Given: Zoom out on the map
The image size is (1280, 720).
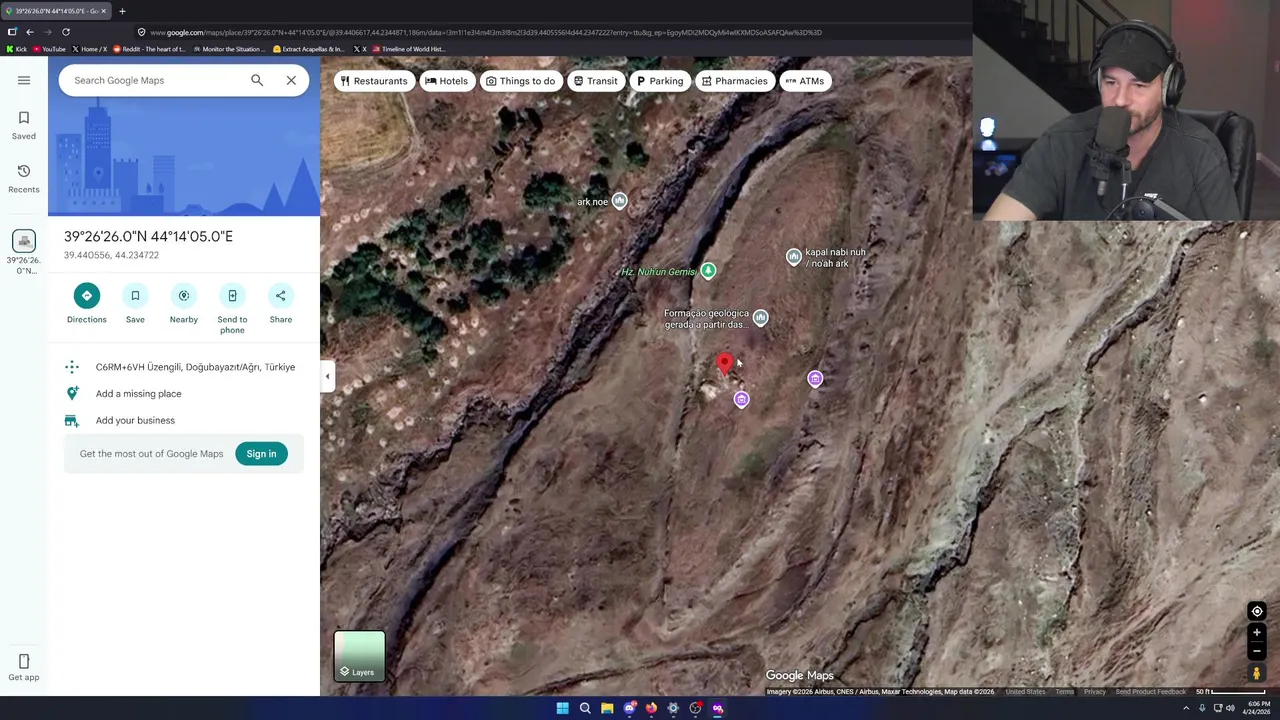Looking at the screenshot, I should point(1257,651).
